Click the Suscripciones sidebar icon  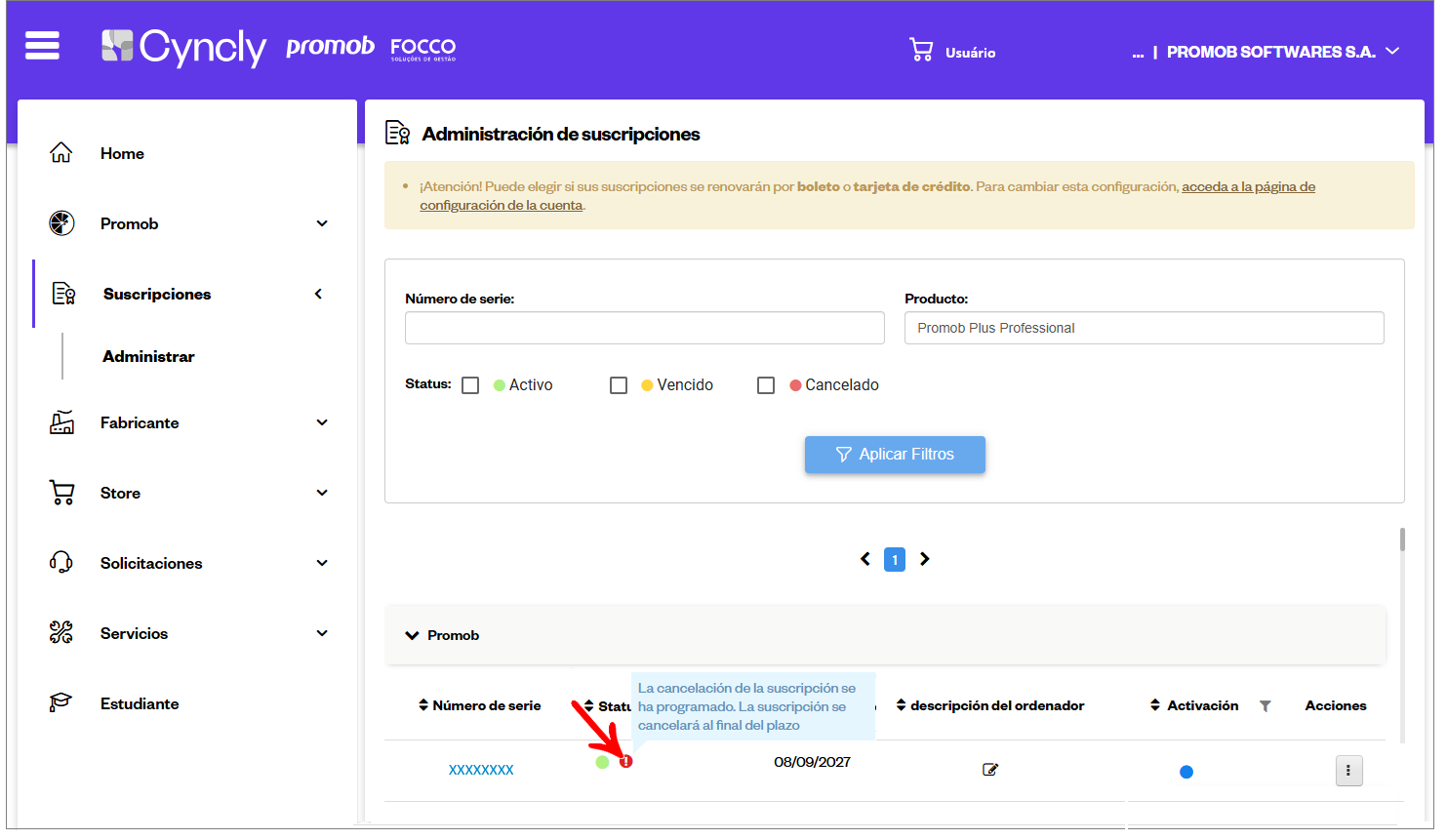64,294
